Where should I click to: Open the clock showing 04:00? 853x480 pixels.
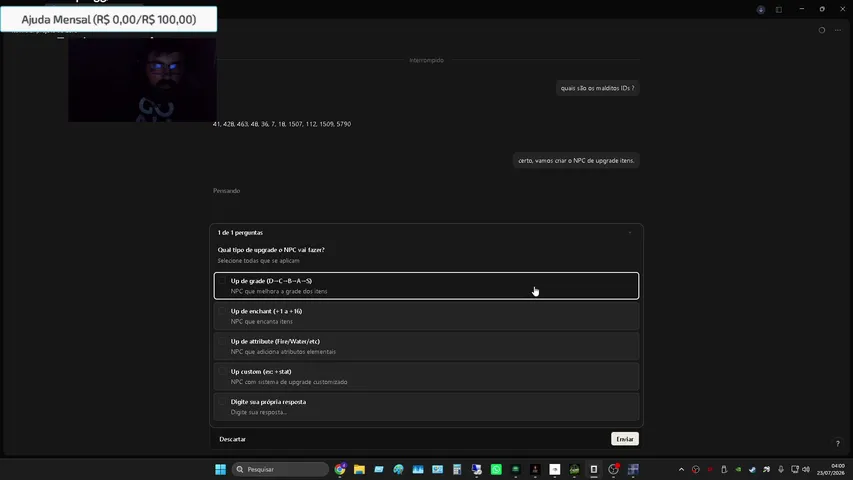coord(831,470)
